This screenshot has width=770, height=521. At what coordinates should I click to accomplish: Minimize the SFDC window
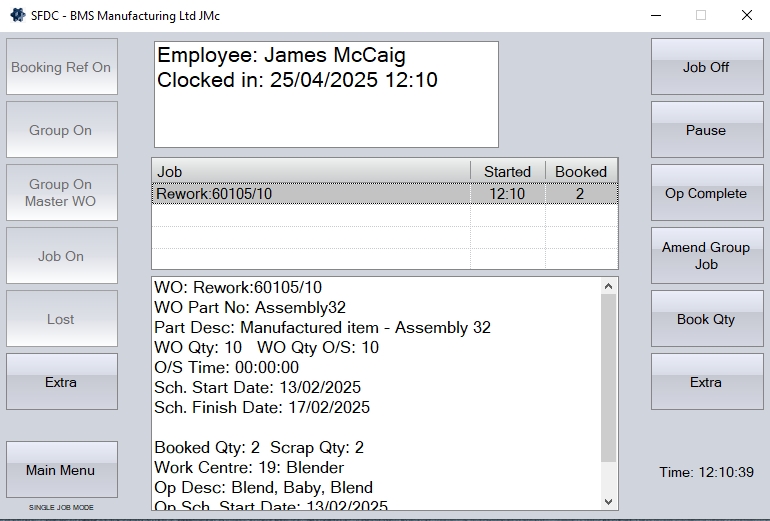[x=655, y=15]
